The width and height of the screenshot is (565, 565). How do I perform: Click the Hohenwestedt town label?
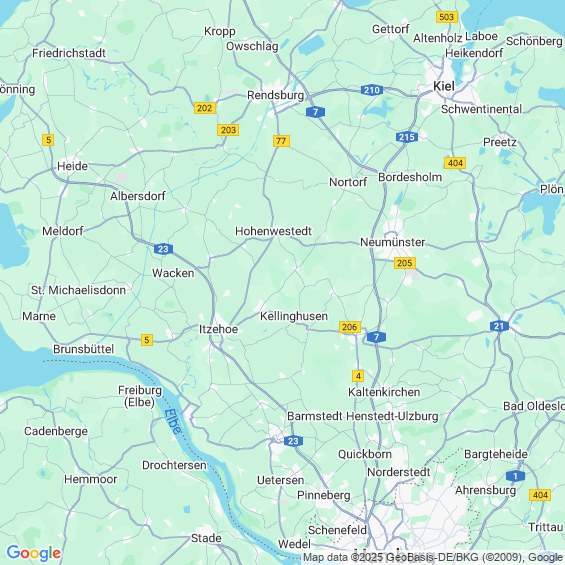[x=273, y=231]
